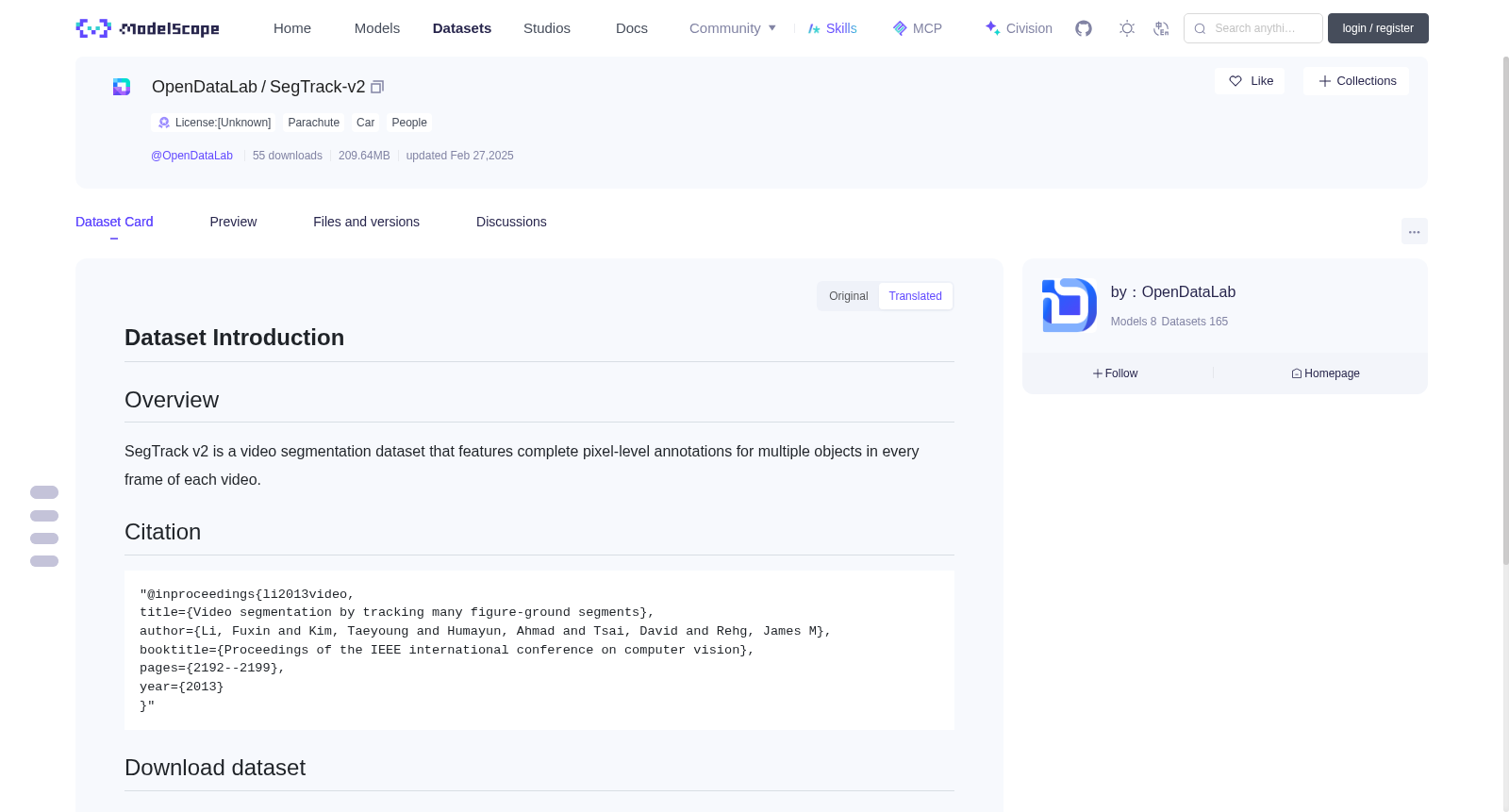The height and width of the screenshot is (812, 1509).
Task: Jump to fourth section via outline marker
Action: 44,561
